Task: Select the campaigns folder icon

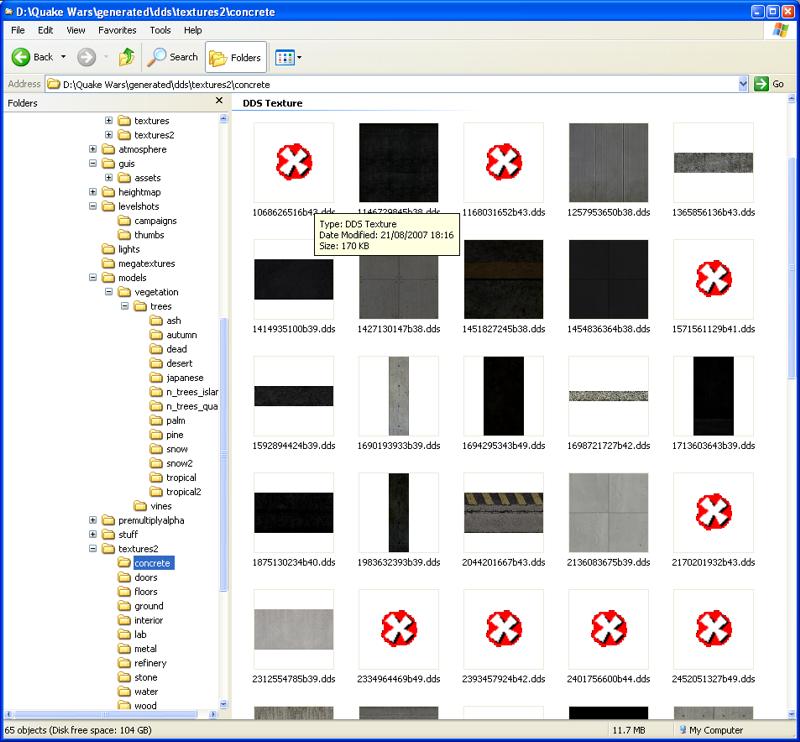Action: [x=124, y=220]
